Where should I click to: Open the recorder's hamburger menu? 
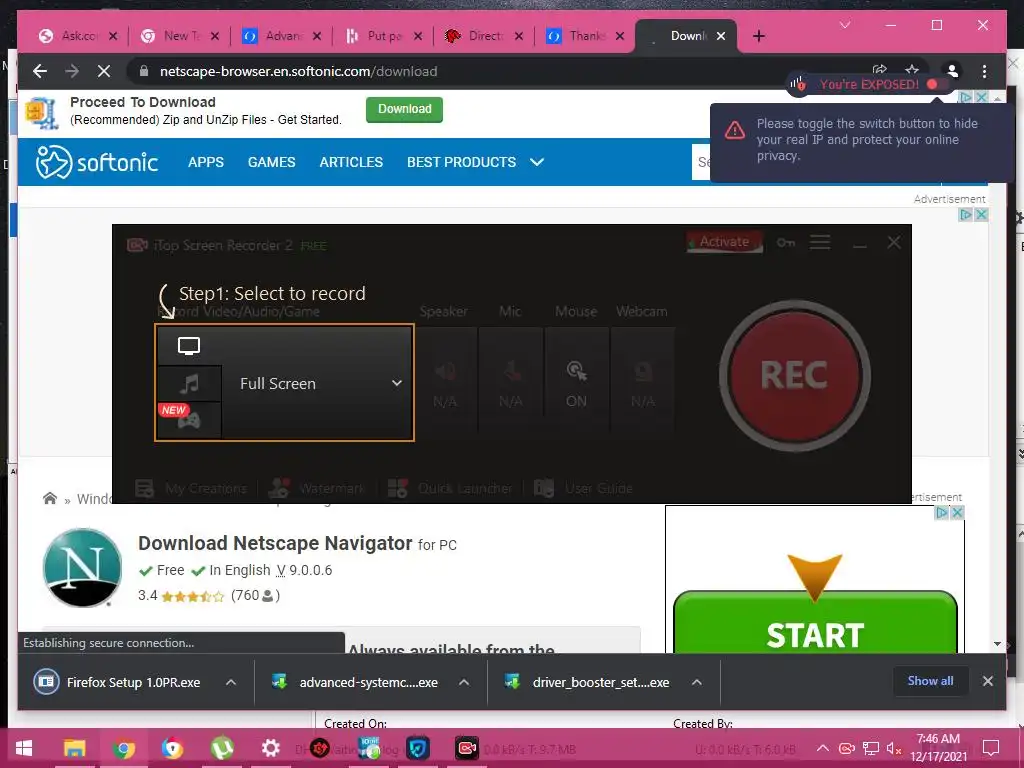(x=820, y=243)
